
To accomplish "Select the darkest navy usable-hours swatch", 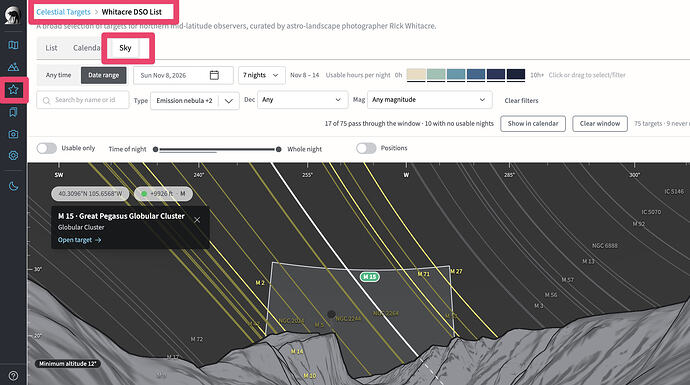I will click(516, 74).
